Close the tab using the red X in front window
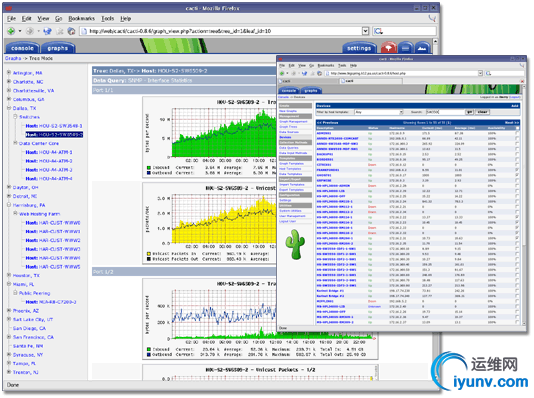Screen dimensions: 534x398 tap(522, 81)
